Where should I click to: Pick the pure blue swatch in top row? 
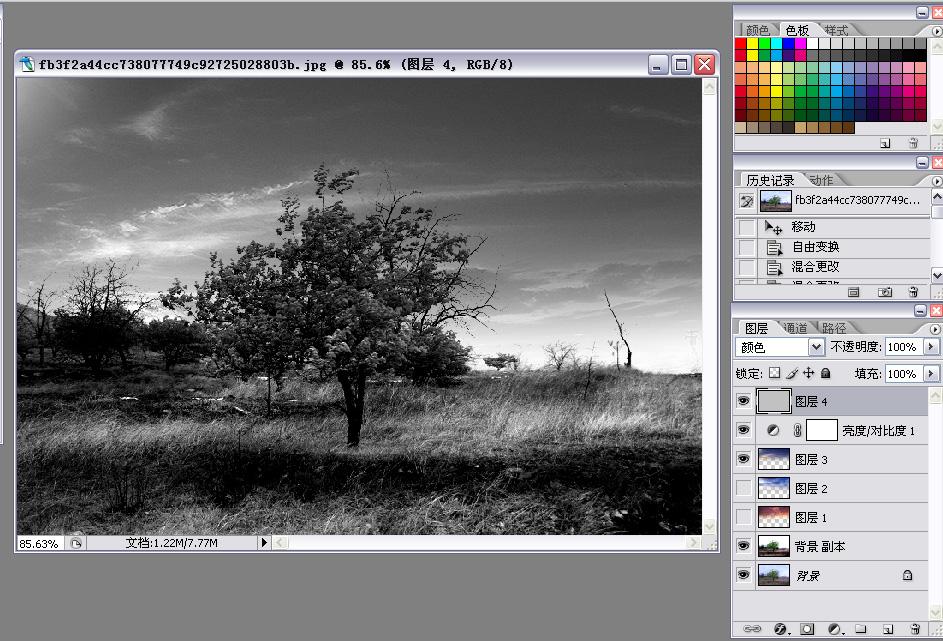click(788, 43)
